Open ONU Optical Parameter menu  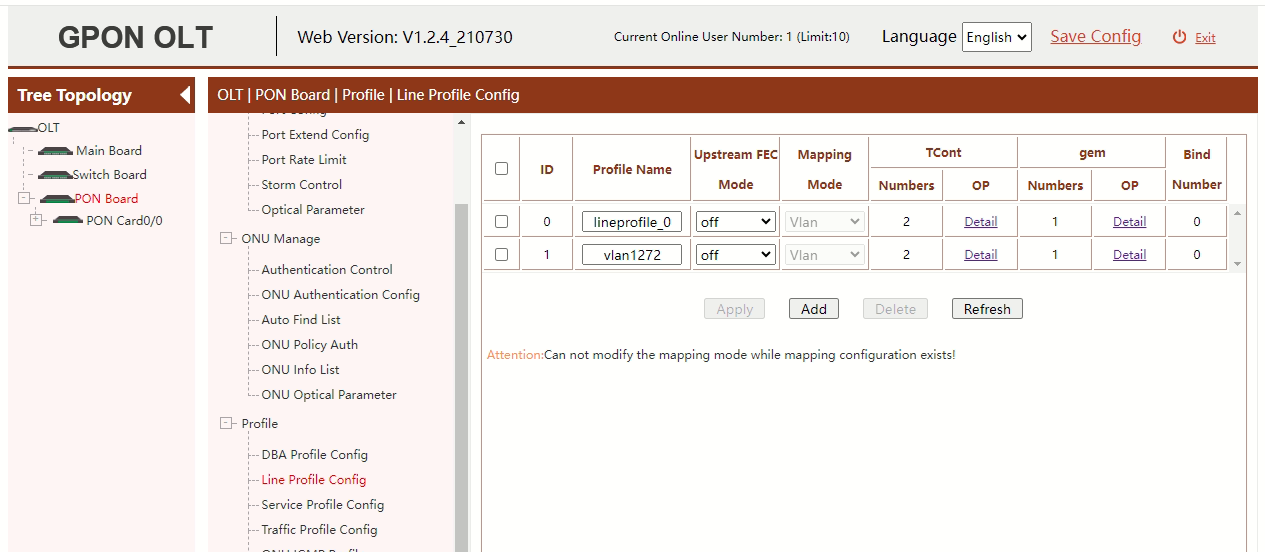tap(329, 395)
